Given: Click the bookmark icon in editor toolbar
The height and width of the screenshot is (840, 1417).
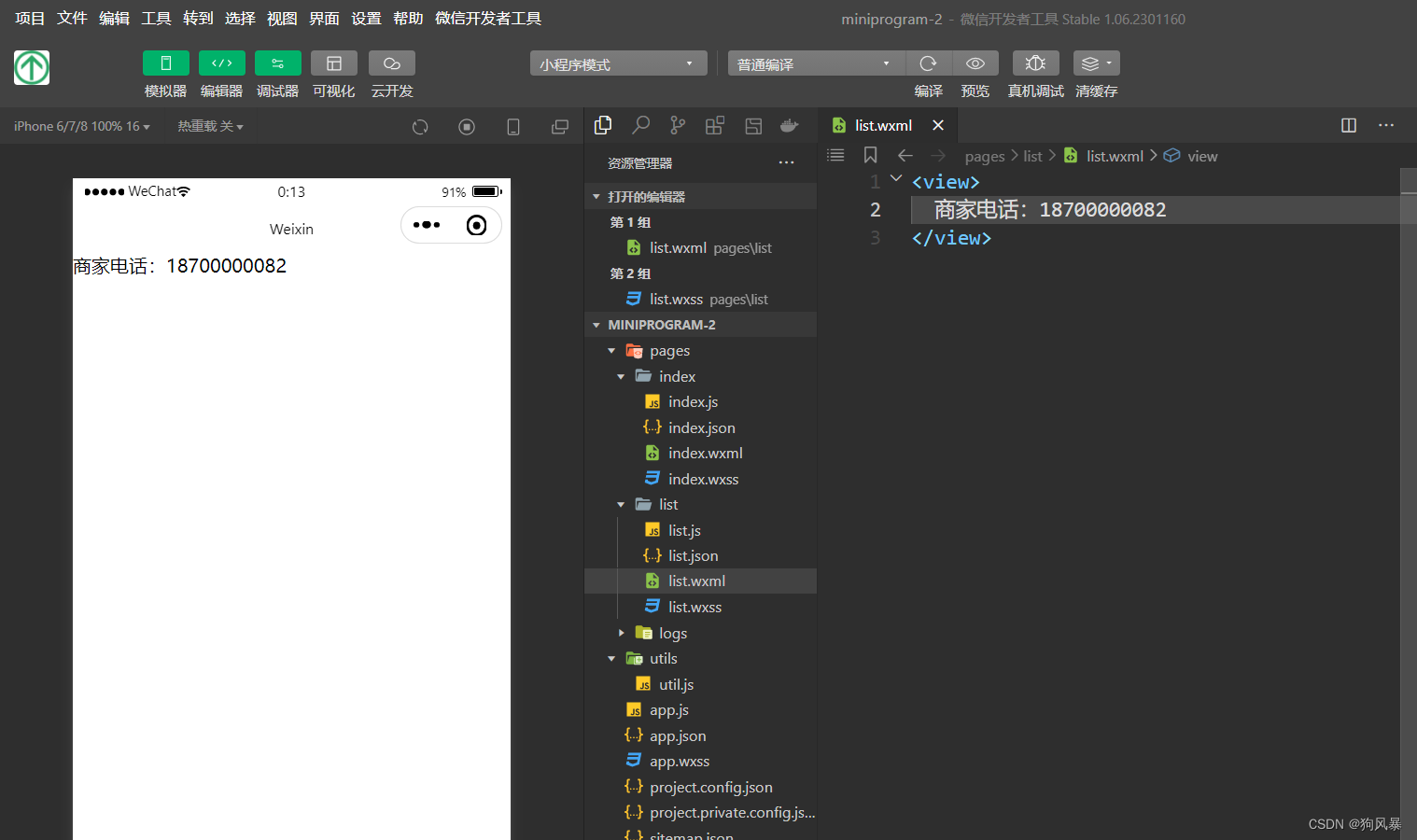Looking at the screenshot, I should point(870,155).
